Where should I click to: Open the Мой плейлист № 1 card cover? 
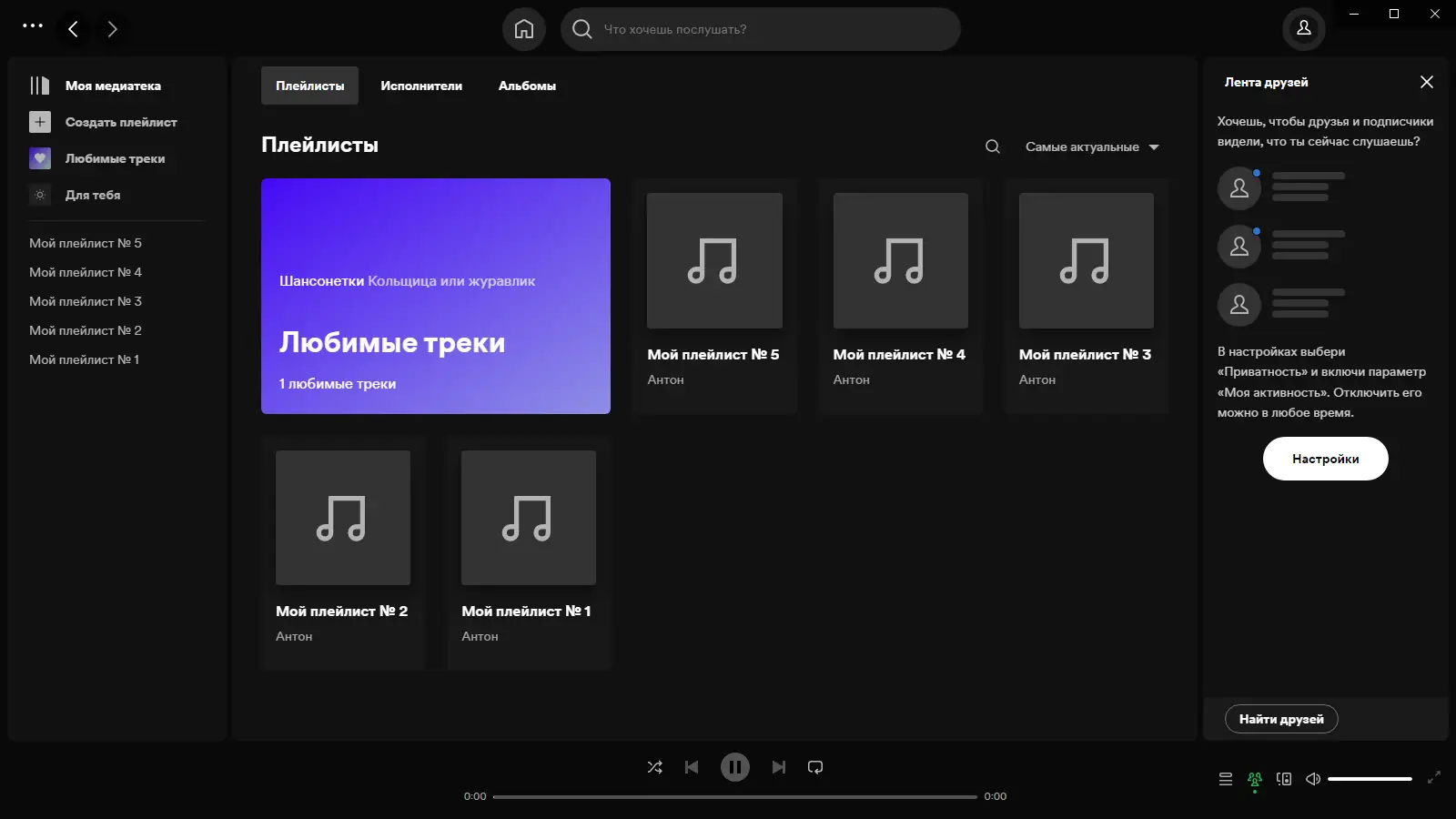click(529, 518)
